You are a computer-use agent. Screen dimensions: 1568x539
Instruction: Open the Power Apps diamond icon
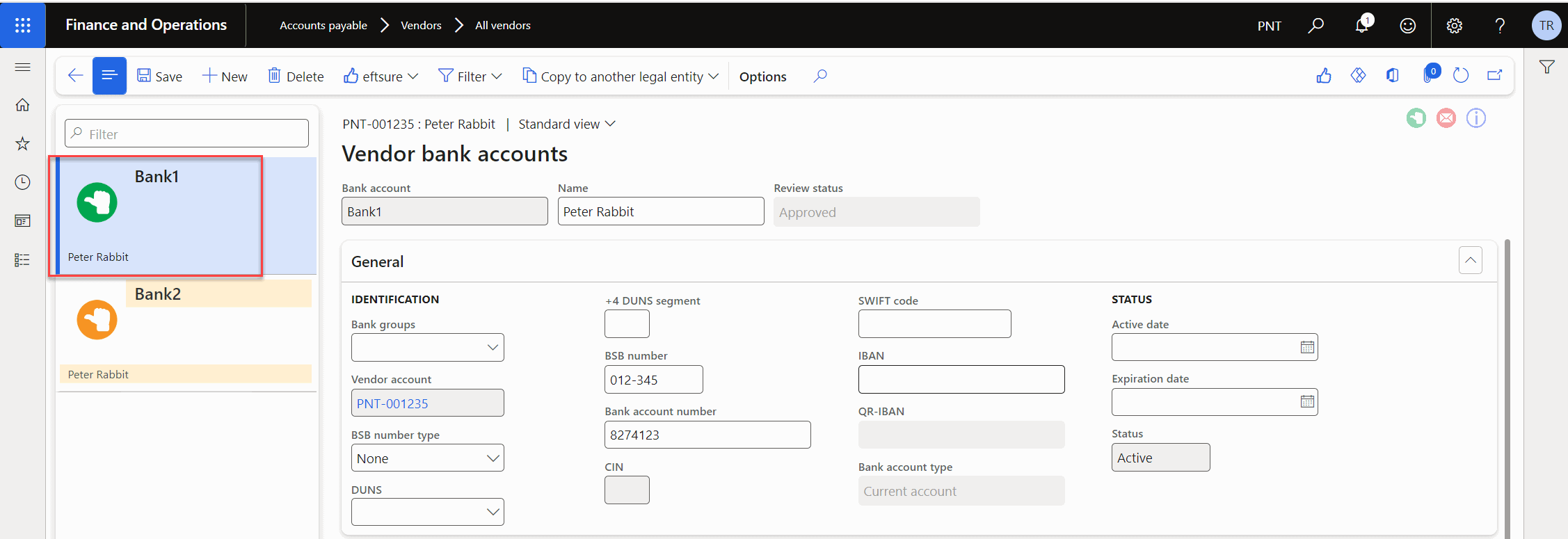pyautogui.click(x=1358, y=76)
